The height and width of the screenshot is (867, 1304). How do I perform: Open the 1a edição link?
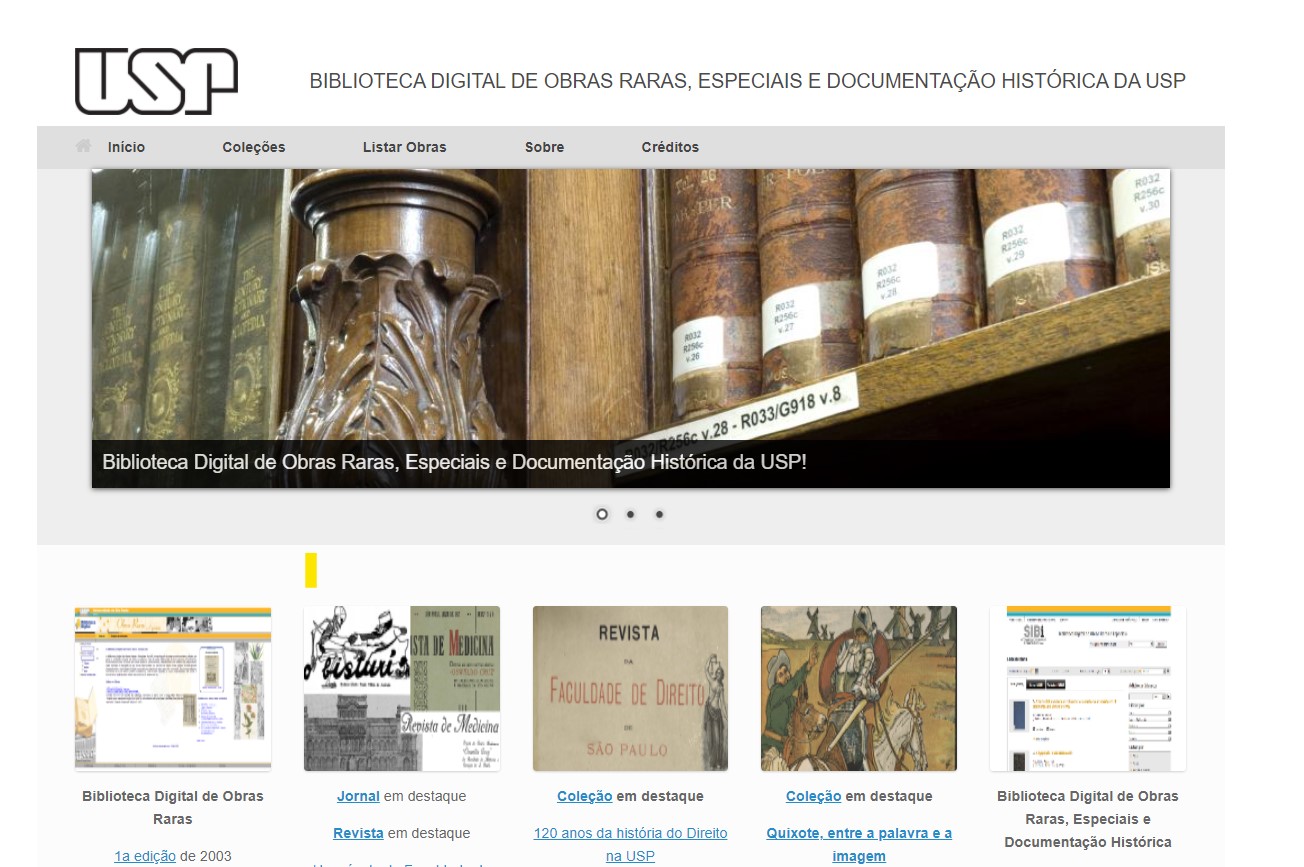(145, 856)
